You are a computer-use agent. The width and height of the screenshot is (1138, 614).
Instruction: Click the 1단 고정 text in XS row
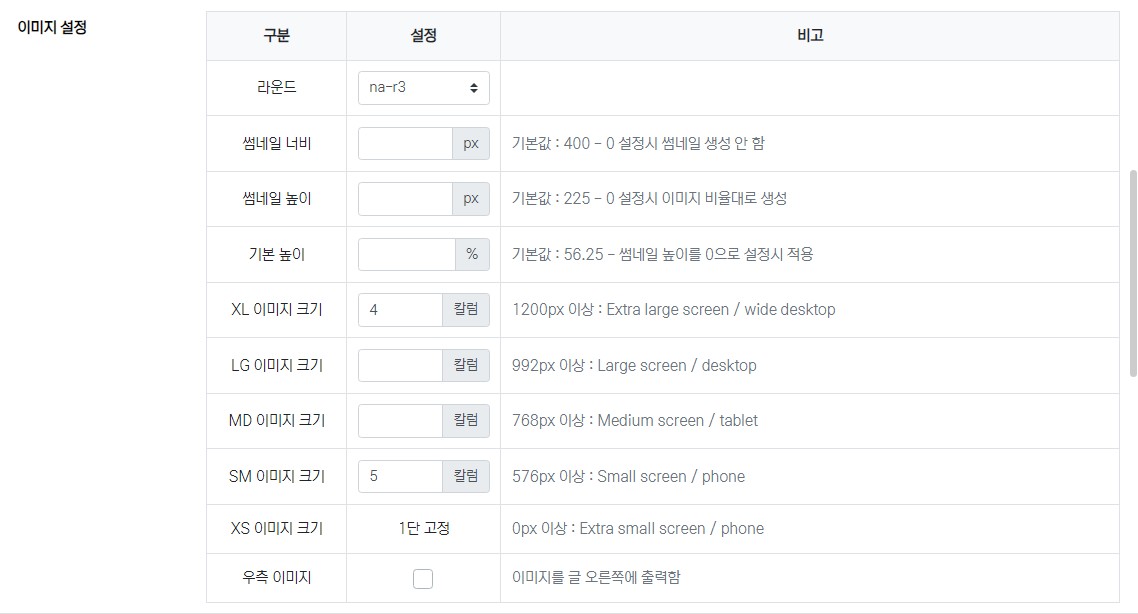click(x=423, y=529)
